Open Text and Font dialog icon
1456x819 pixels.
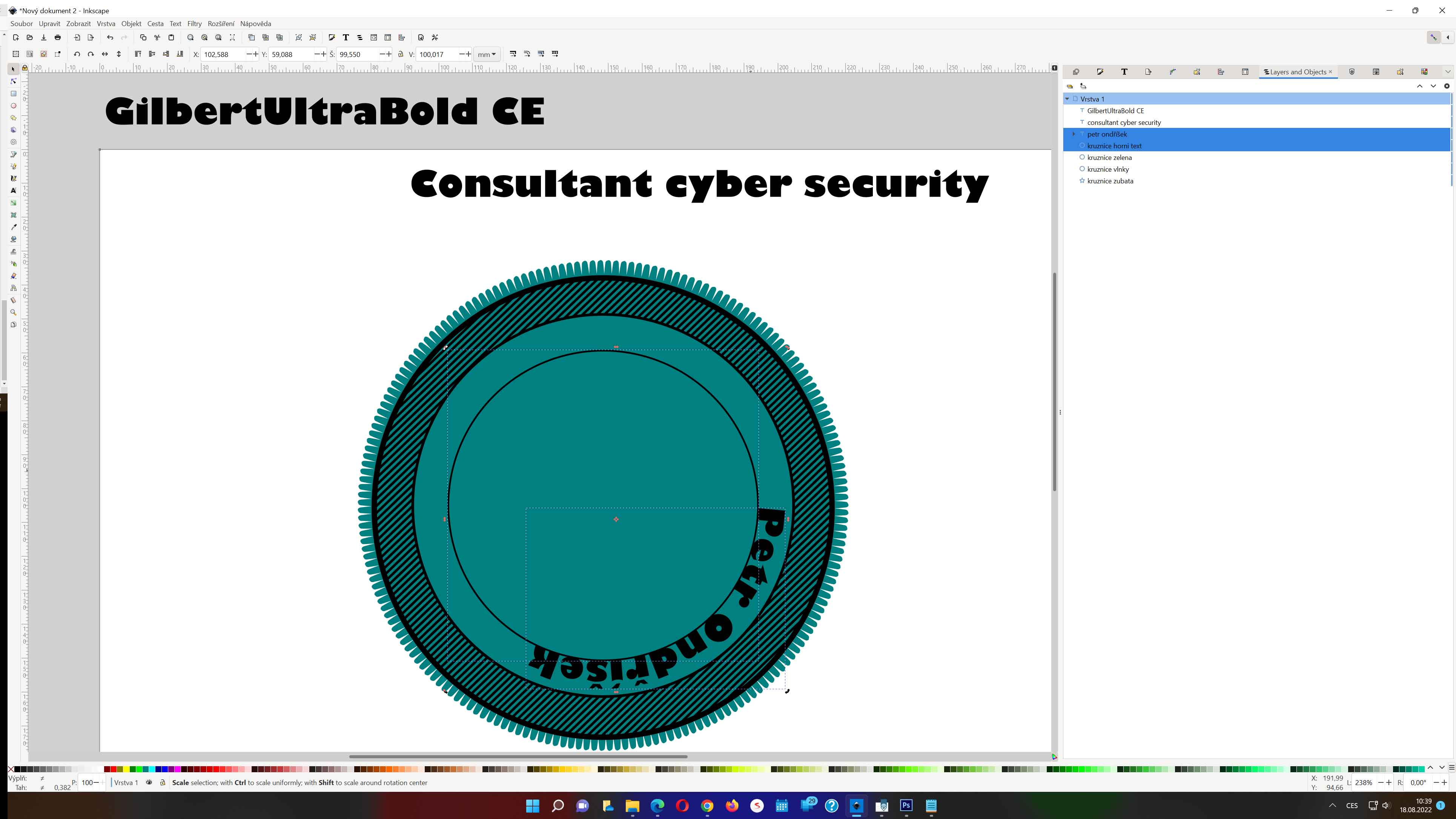(x=346, y=37)
